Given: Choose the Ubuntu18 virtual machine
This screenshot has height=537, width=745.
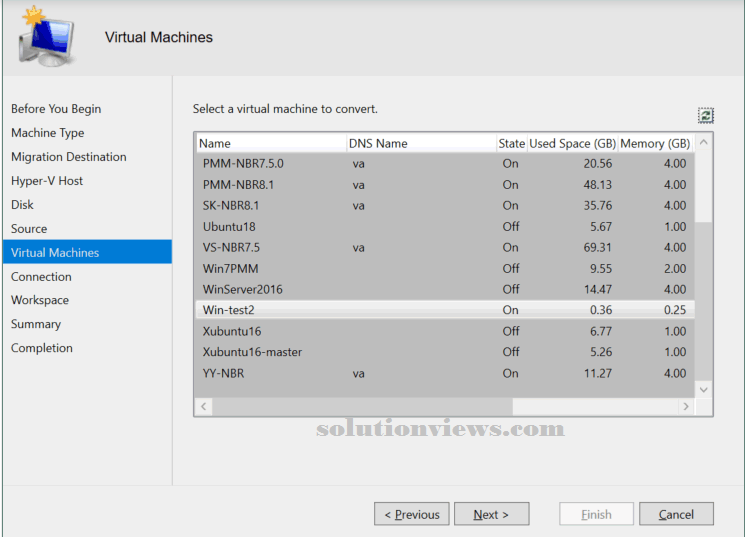Looking at the screenshot, I should 445,226.
